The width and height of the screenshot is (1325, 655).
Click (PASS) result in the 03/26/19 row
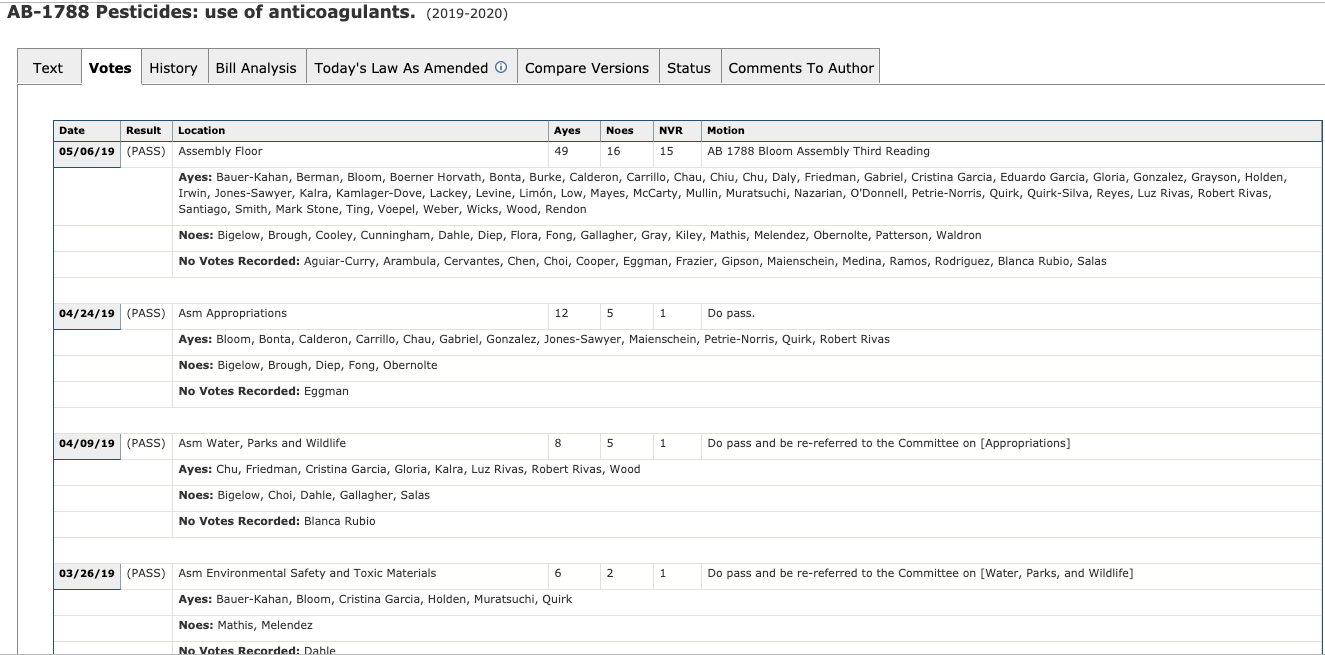[x=146, y=574]
